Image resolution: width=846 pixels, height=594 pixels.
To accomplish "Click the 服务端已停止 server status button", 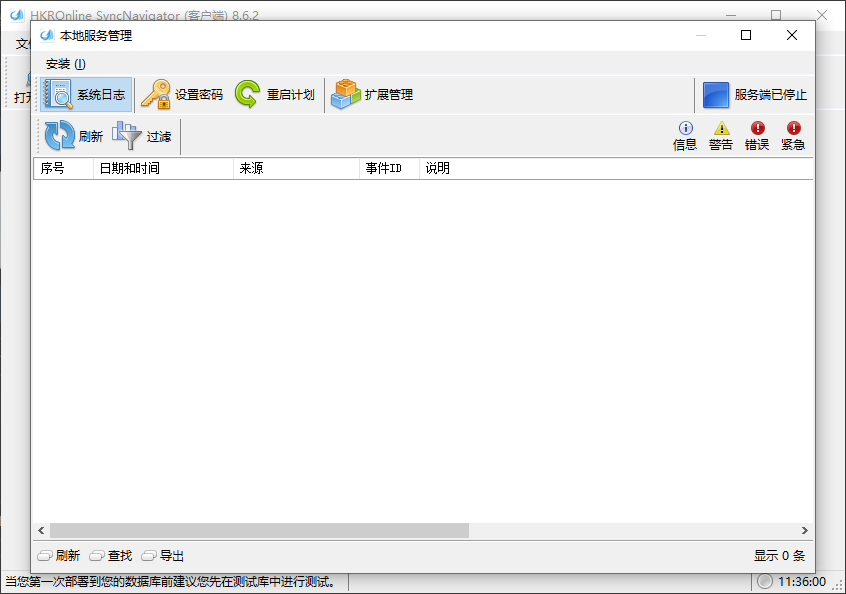I will tap(755, 94).
